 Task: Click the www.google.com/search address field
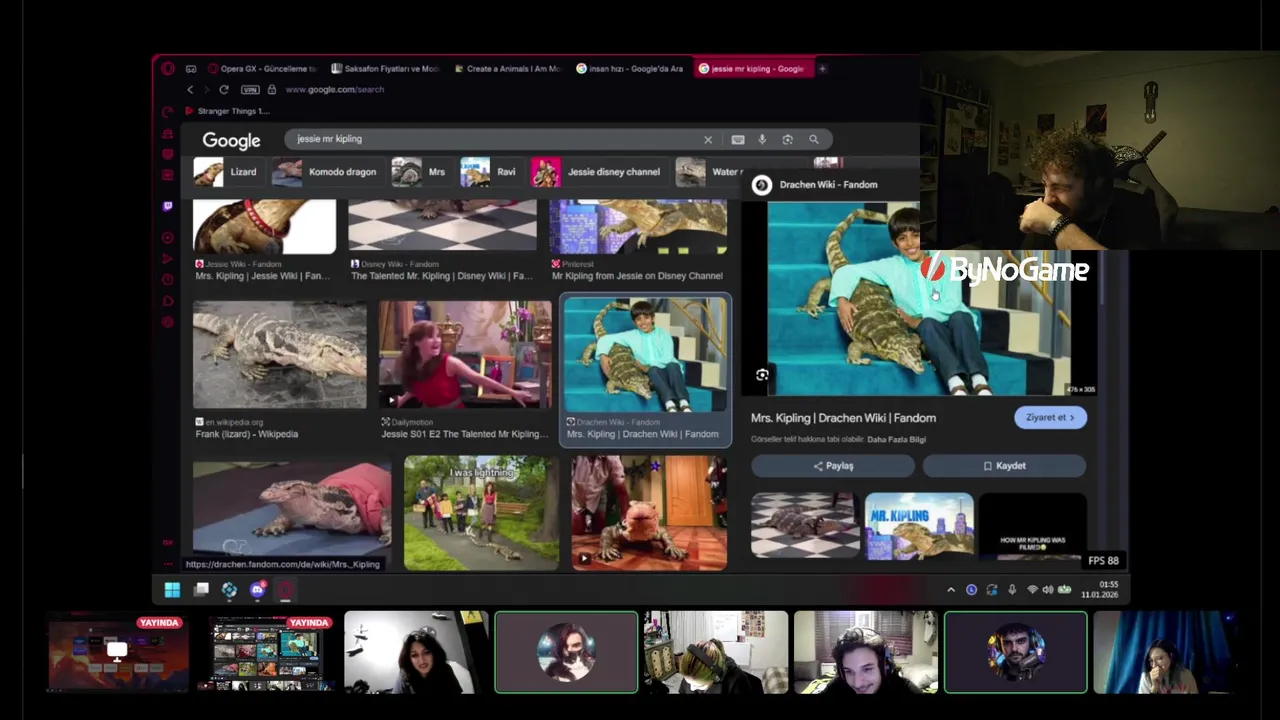334,90
